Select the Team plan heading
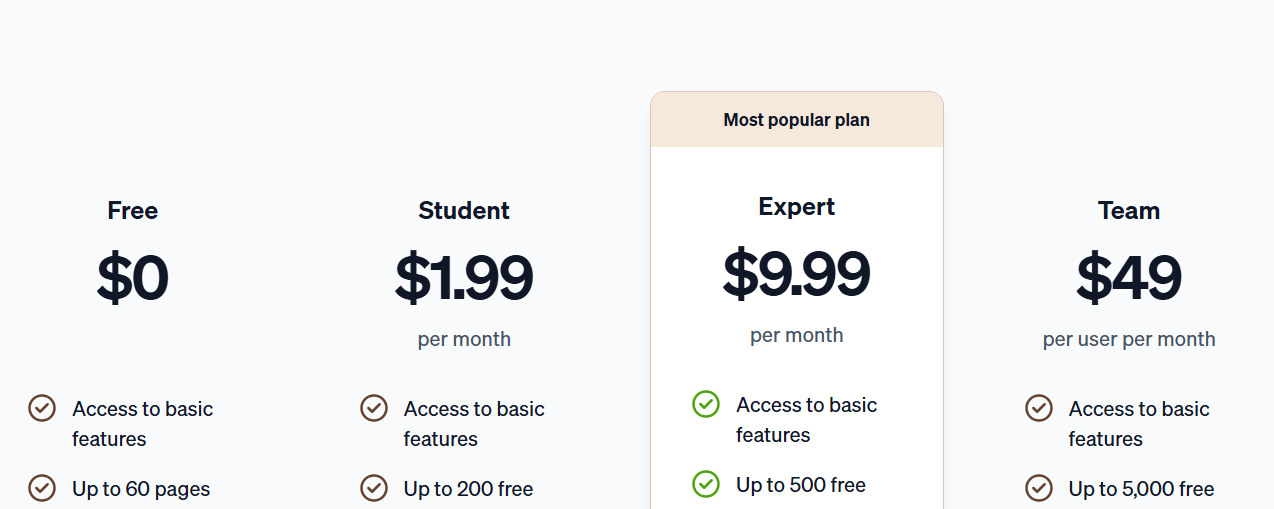 [x=1129, y=211]
